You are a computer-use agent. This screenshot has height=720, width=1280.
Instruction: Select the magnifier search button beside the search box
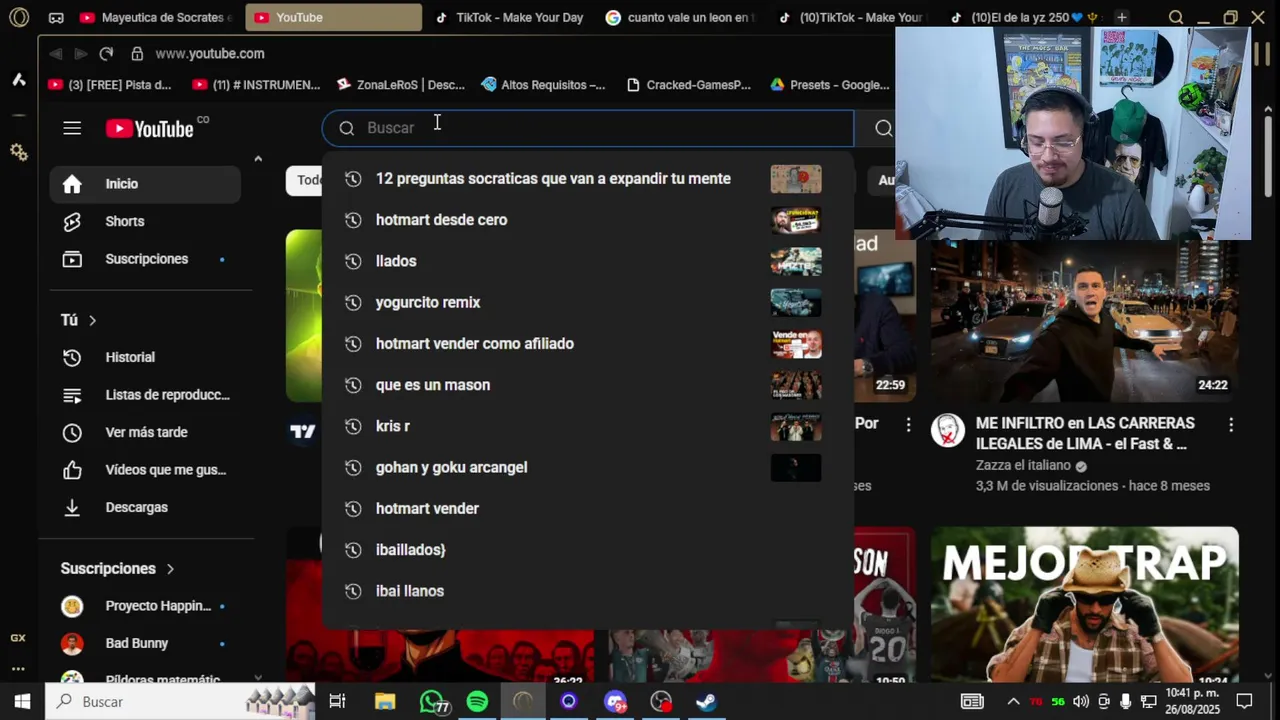coord(883,128)
